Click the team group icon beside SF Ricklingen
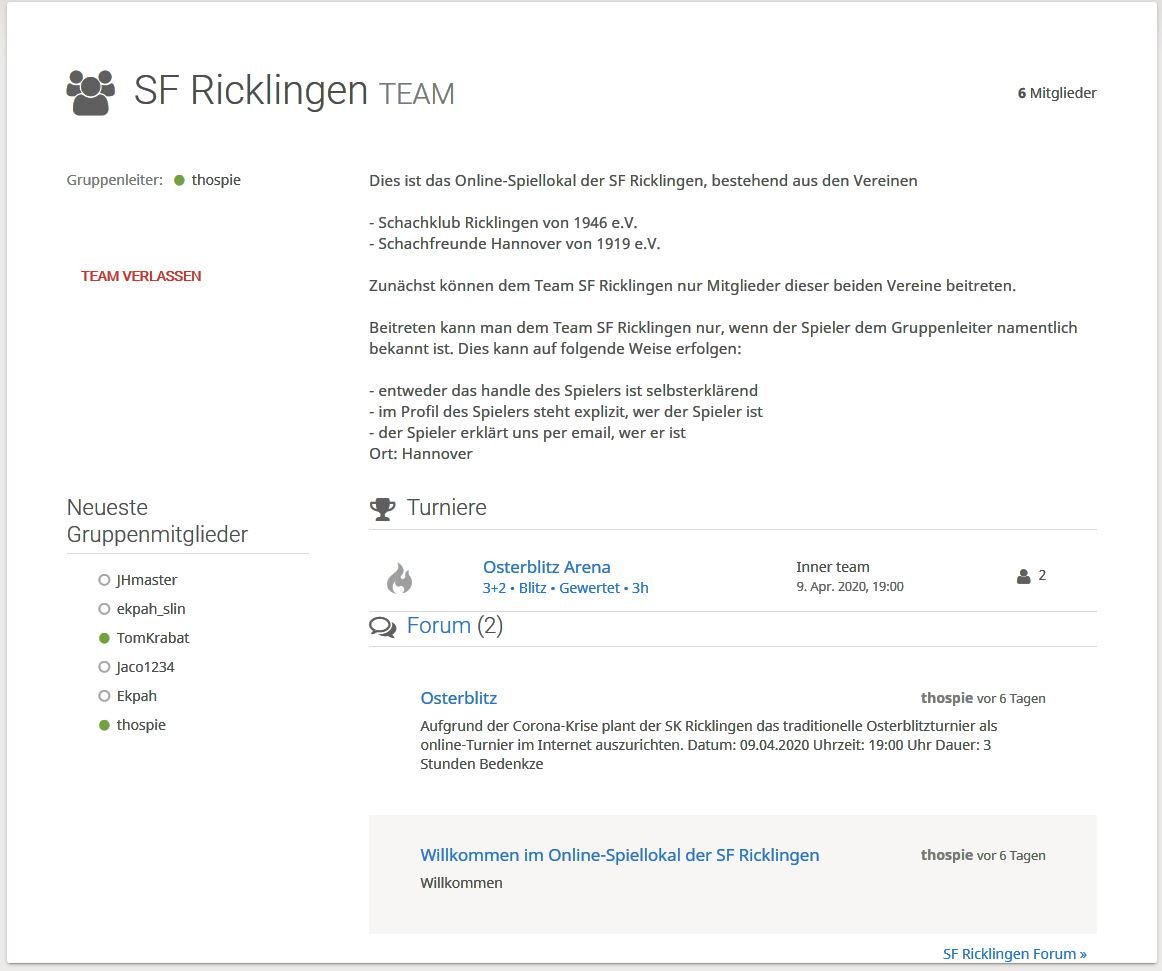This screenshot has width=1162, height=971. coord(91,93)
